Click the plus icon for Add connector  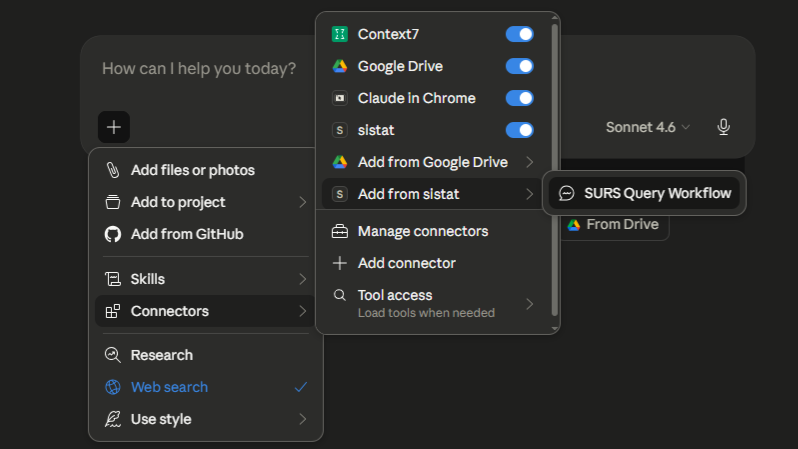point(339,263)
